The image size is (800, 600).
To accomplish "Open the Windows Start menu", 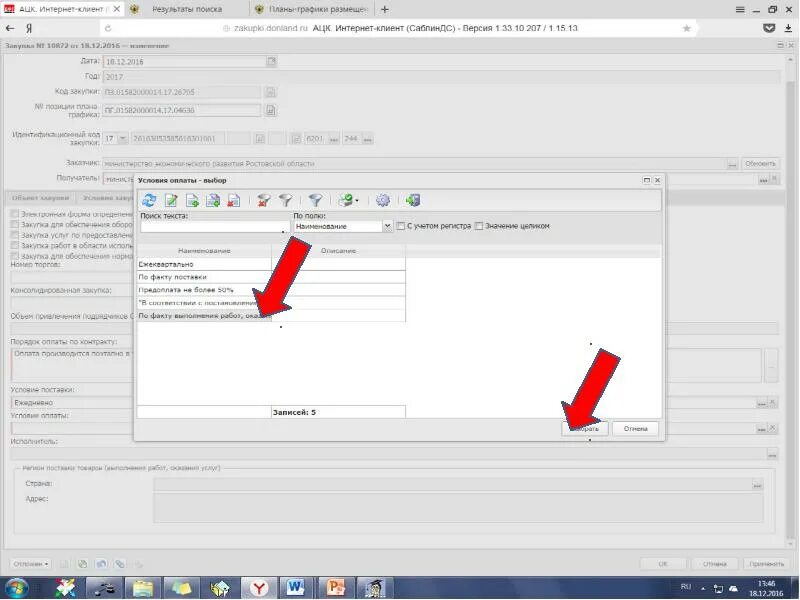I will (x=17, y=588).
